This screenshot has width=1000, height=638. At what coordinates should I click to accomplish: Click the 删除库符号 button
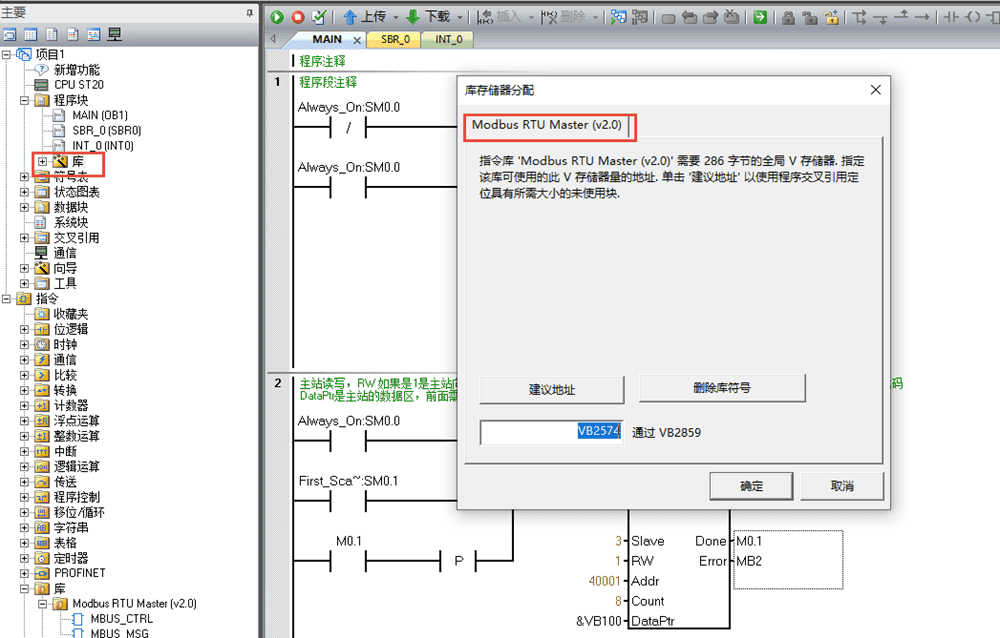721,388
